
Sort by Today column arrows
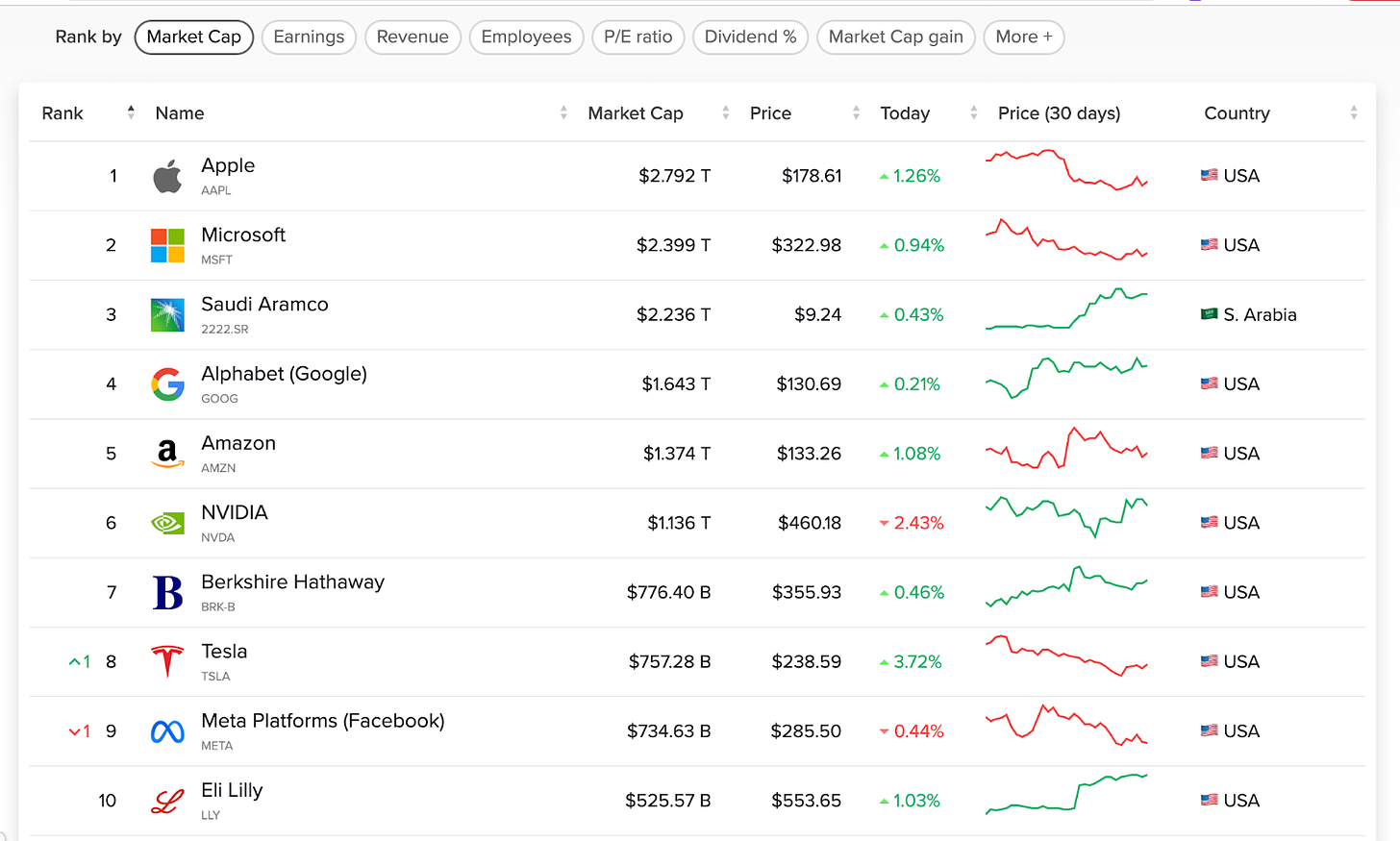pos(973,112)
